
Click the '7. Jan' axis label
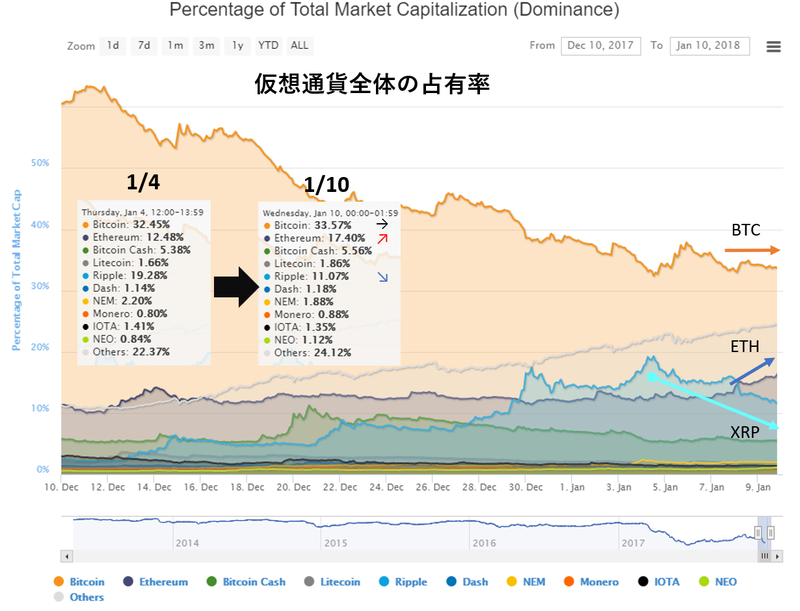coord(711,488)
